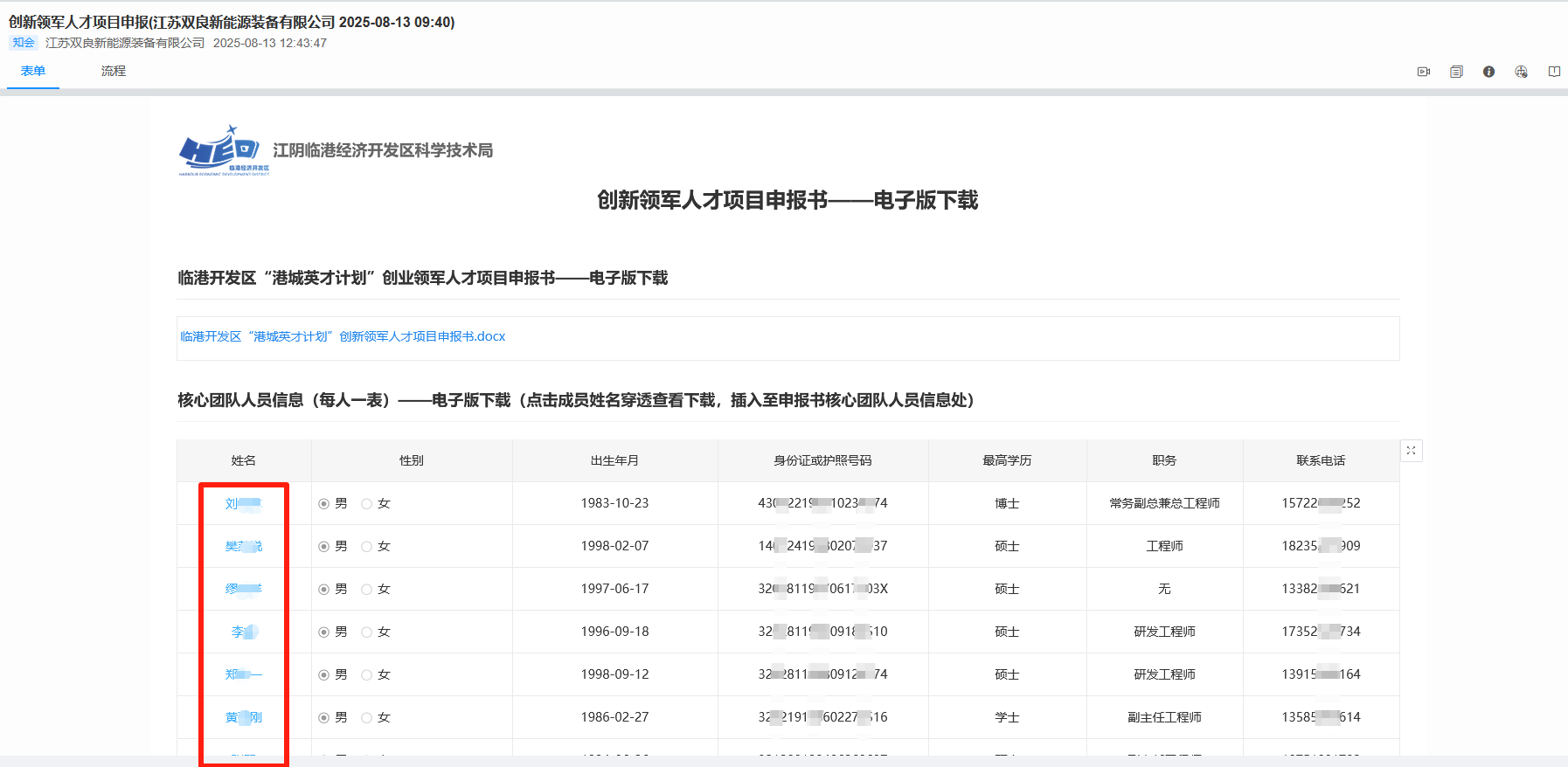Click the HED development district logo
The width and height of the screenshot is (1568, 767).
(224, 151)
